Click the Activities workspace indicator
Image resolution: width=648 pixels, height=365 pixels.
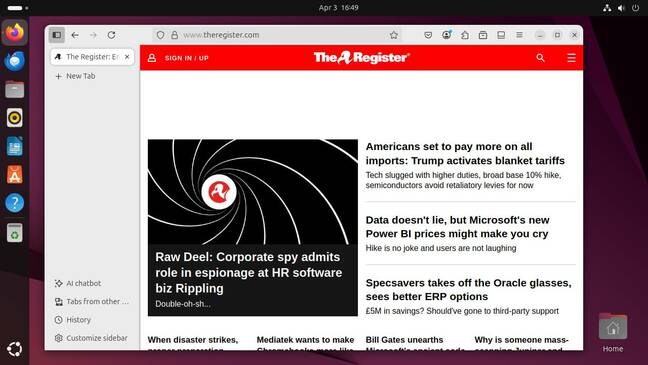[x=18, y=8]
